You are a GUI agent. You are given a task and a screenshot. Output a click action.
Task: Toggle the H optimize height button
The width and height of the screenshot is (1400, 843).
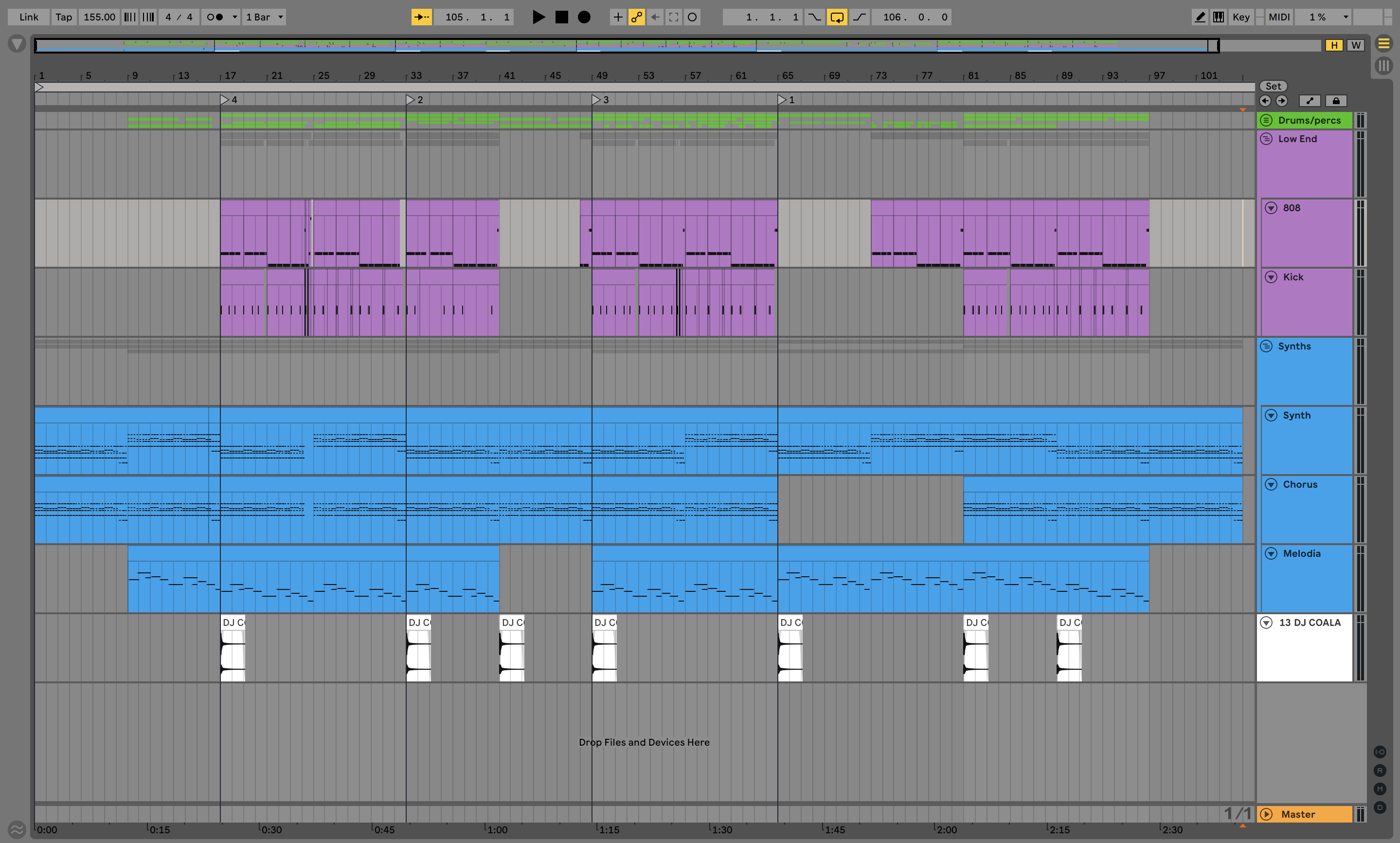[x=1334, y=45]
